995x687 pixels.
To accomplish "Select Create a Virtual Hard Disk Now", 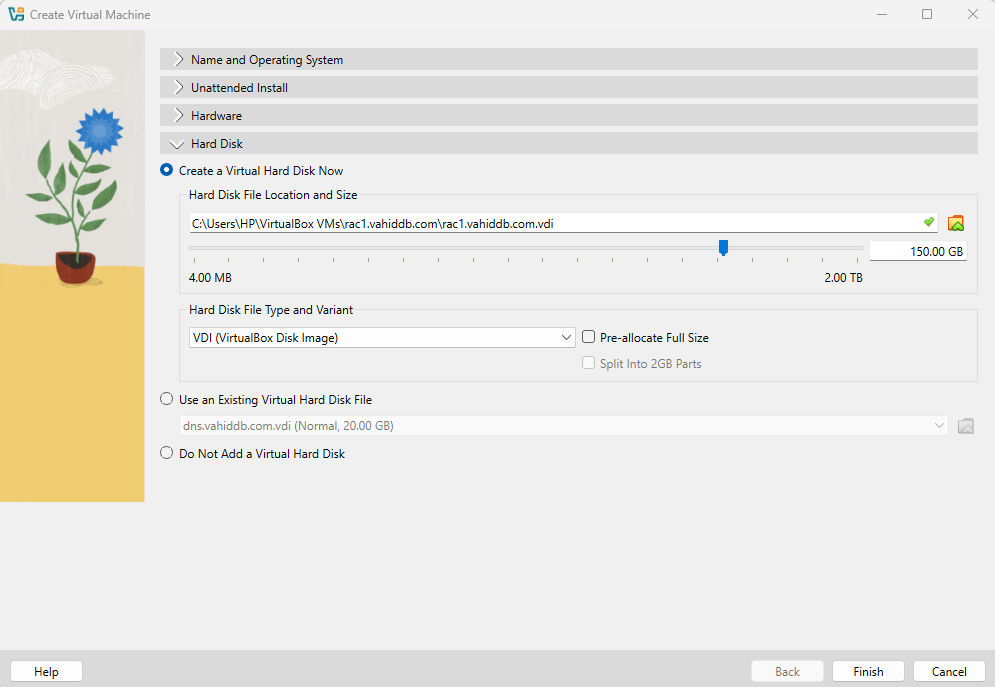I will [167, 171].
